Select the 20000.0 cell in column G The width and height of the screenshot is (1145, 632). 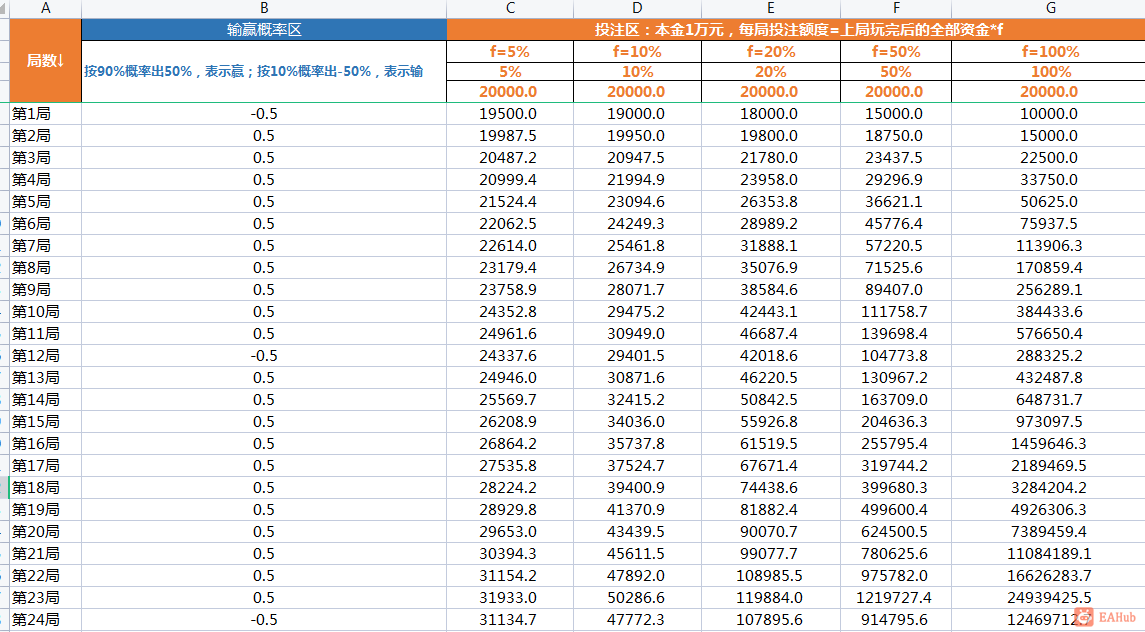click(1050, 92)
